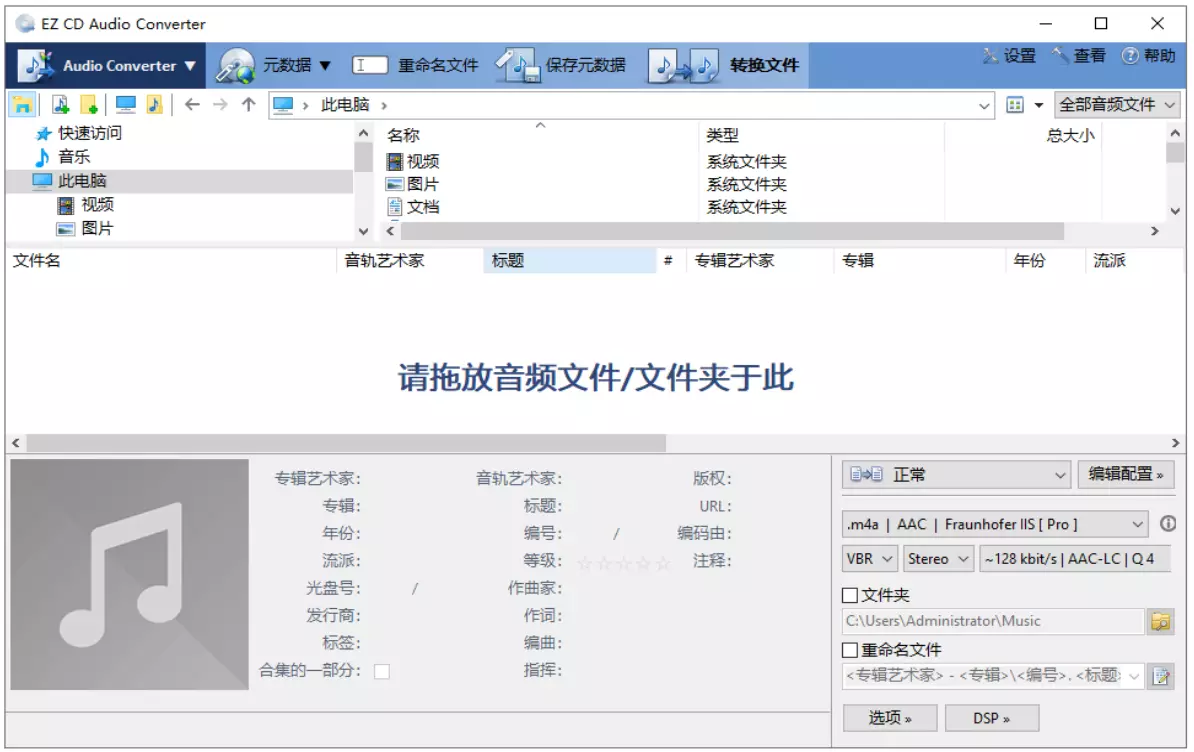
Task: Enable the 重命名文件 checkbox
Action: pos(850,650)
